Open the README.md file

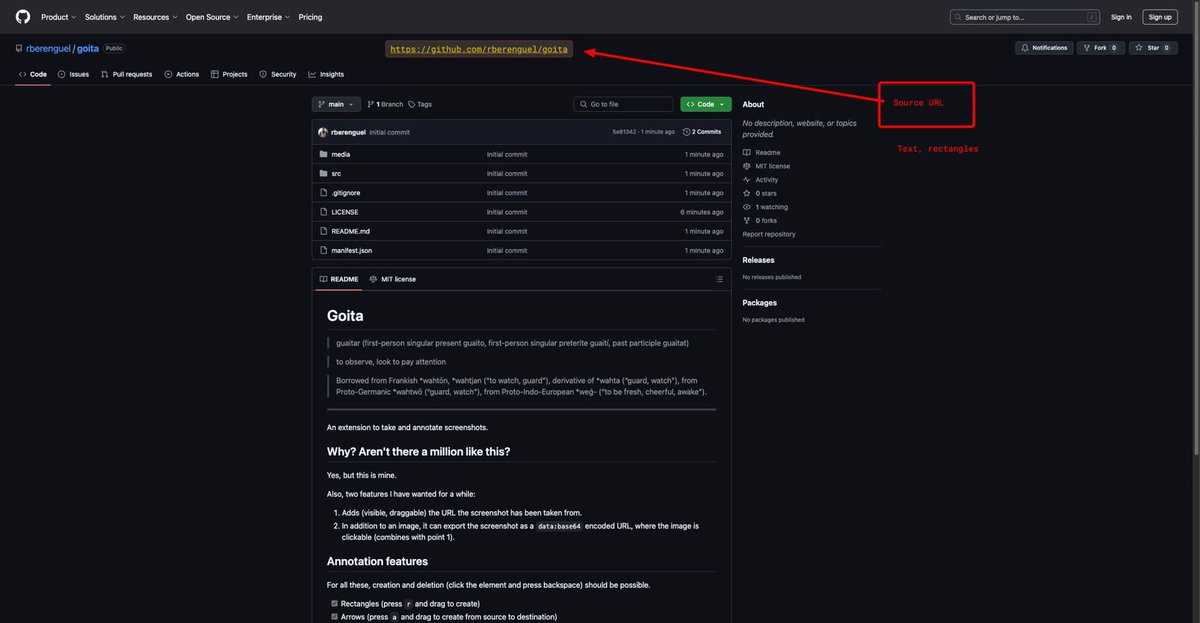pyautogui.click(x=351, y=231)
